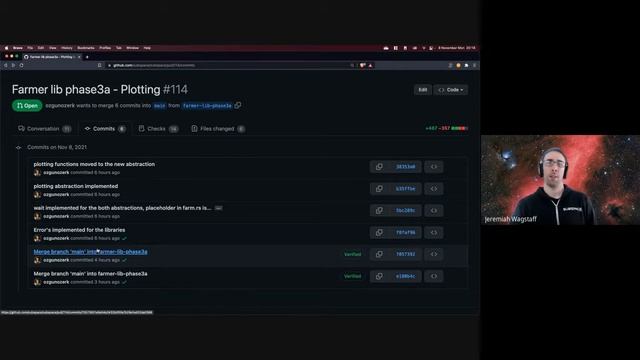Viewport: 640px width, 360px height.
Task: Open the Code dropdown button
Action: click(451, 90)
